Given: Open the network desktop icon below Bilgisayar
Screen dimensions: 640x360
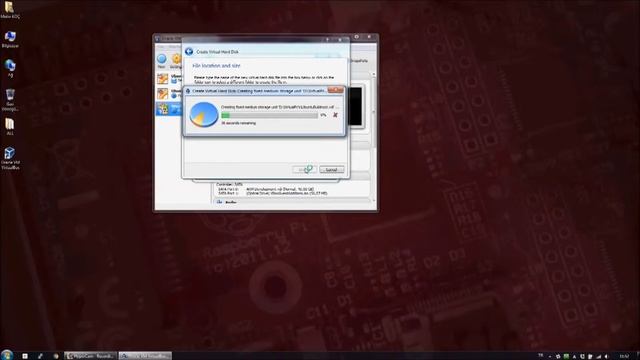Looking at the screenshot, I should tap(10, 68).
